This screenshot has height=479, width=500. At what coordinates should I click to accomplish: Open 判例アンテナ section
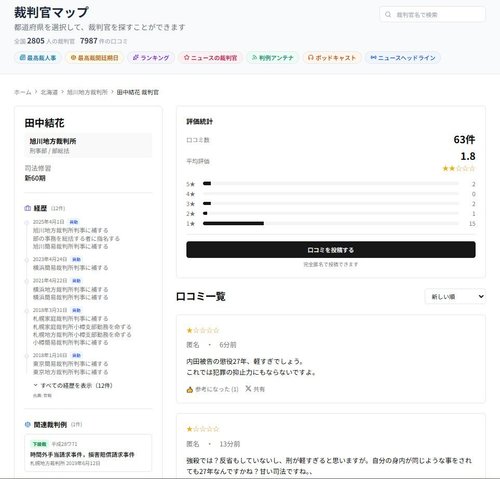(272, 58)
